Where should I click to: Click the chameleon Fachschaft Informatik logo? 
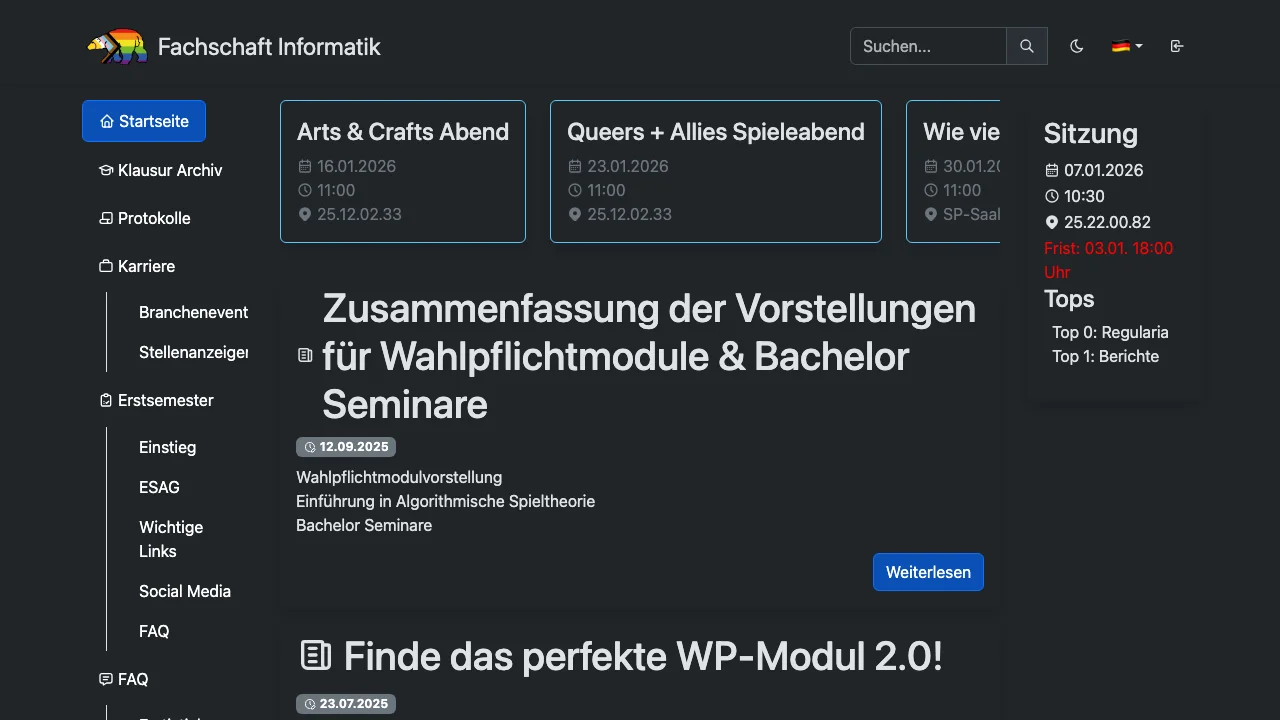(x=115, y=46)
